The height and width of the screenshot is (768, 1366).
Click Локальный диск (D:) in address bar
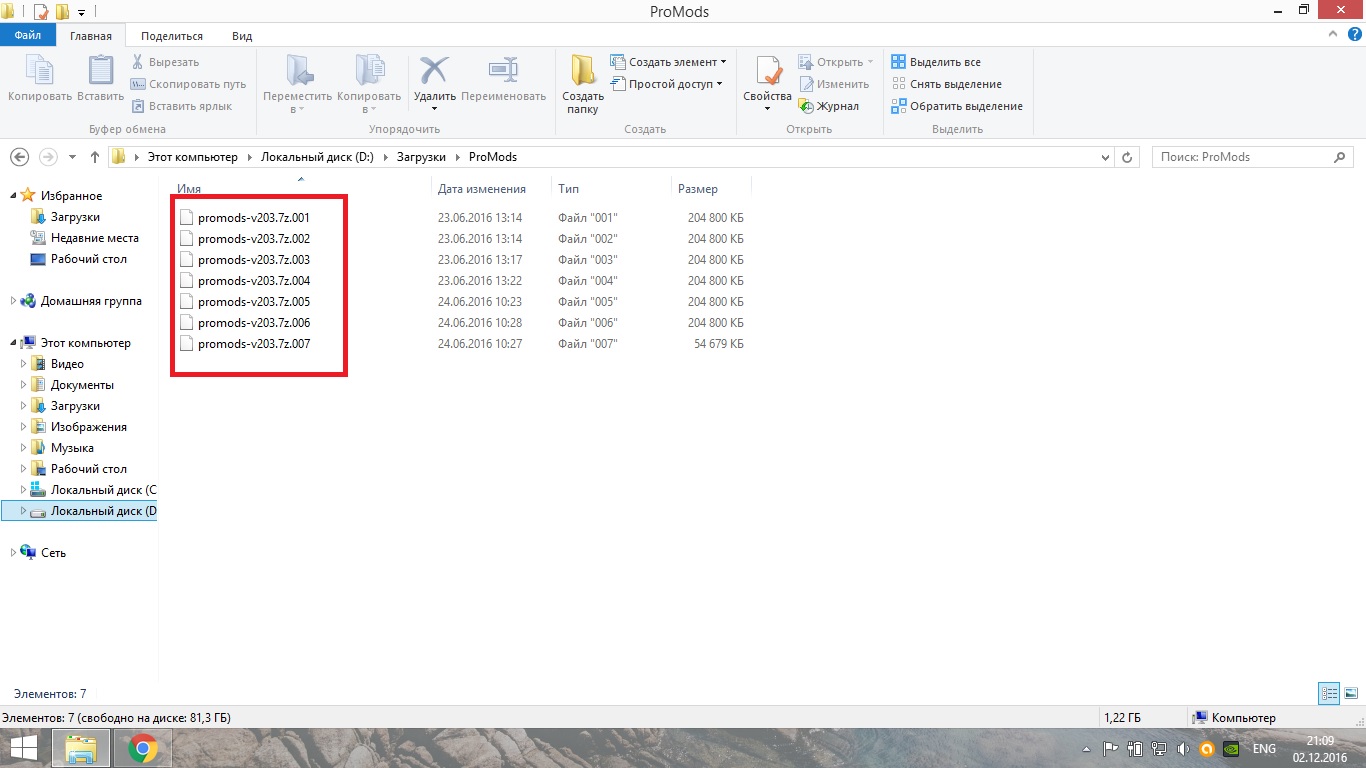click(x=317, y=157)
